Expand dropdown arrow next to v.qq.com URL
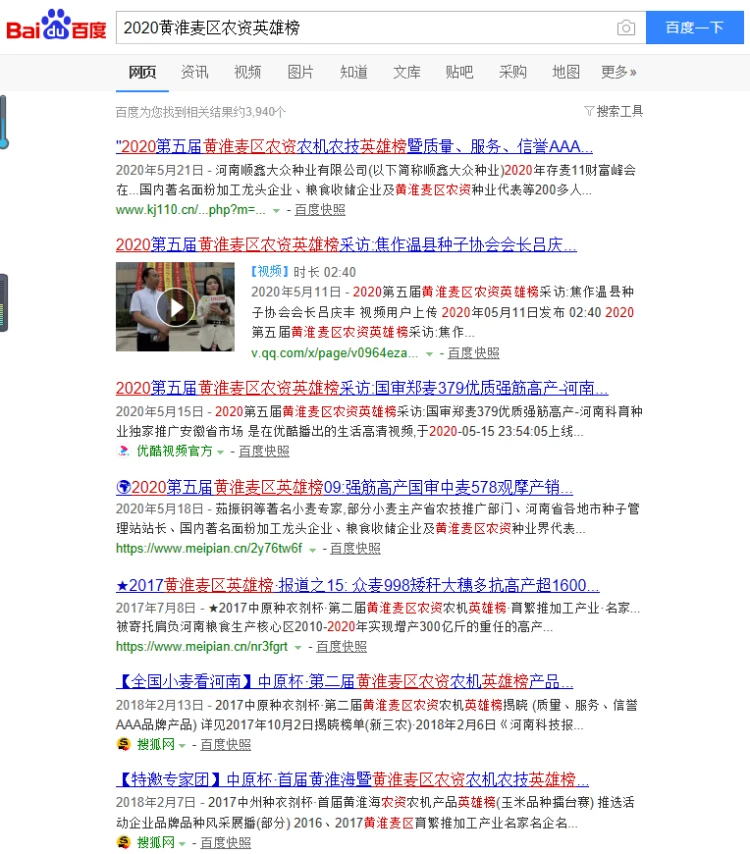Screen dimensions: 750x854 tap(429, 354)
